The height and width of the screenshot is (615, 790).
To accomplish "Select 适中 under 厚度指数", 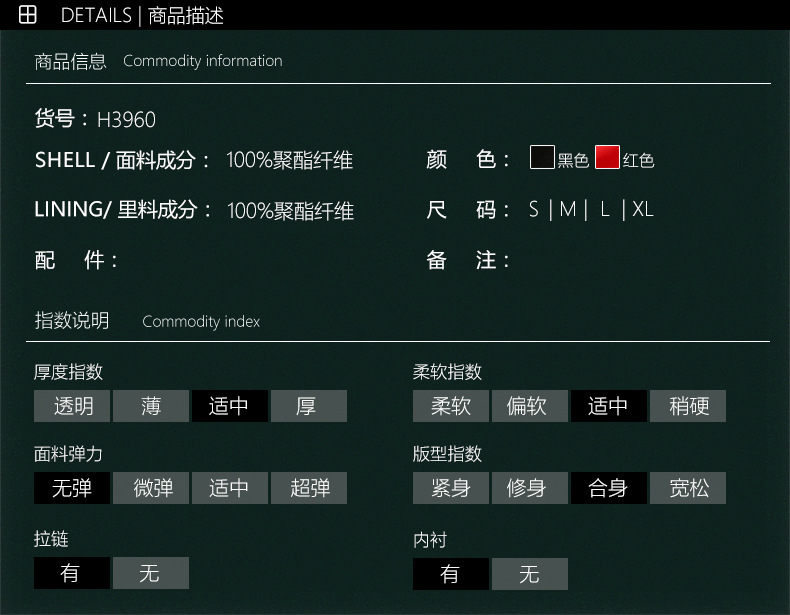I will 230,406.
